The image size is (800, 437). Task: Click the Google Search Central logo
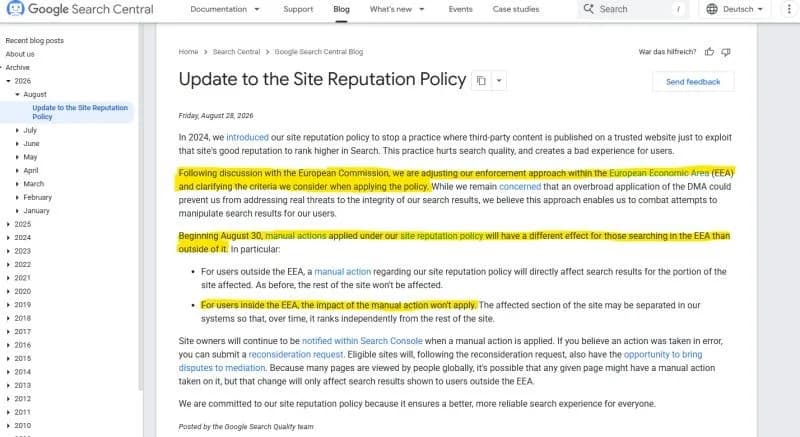coord(80,9)
